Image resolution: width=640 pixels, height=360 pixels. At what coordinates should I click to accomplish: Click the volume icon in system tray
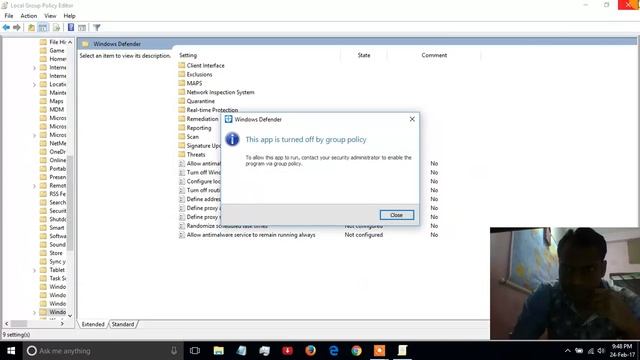point(601,351)
